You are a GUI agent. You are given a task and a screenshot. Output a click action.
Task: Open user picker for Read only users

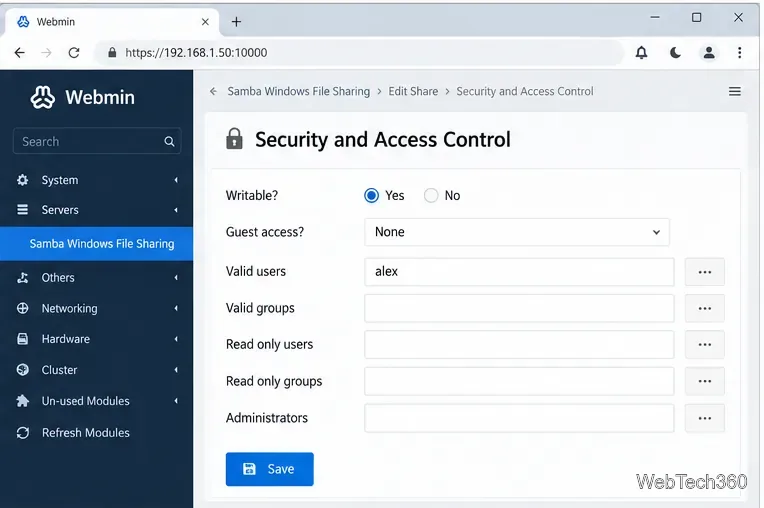click(705, 344)
